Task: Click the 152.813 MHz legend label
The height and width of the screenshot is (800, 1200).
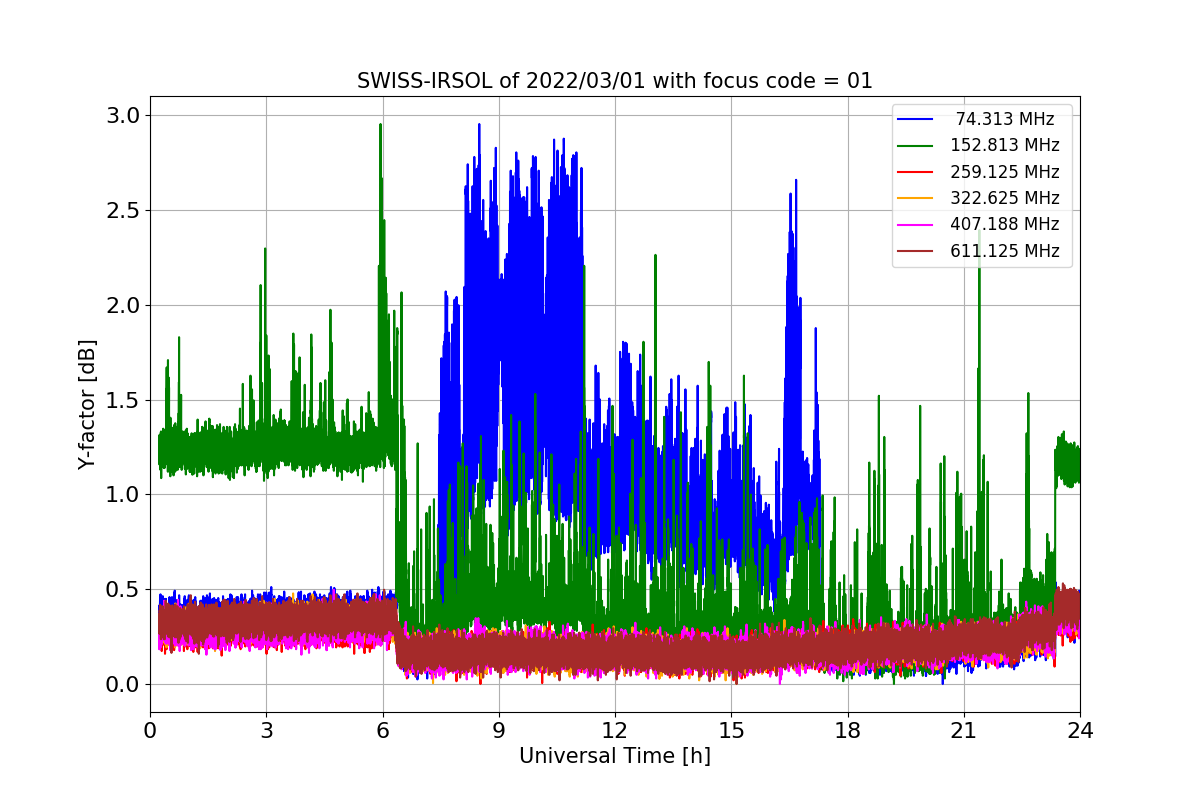Action: [x=1005, y=146]
